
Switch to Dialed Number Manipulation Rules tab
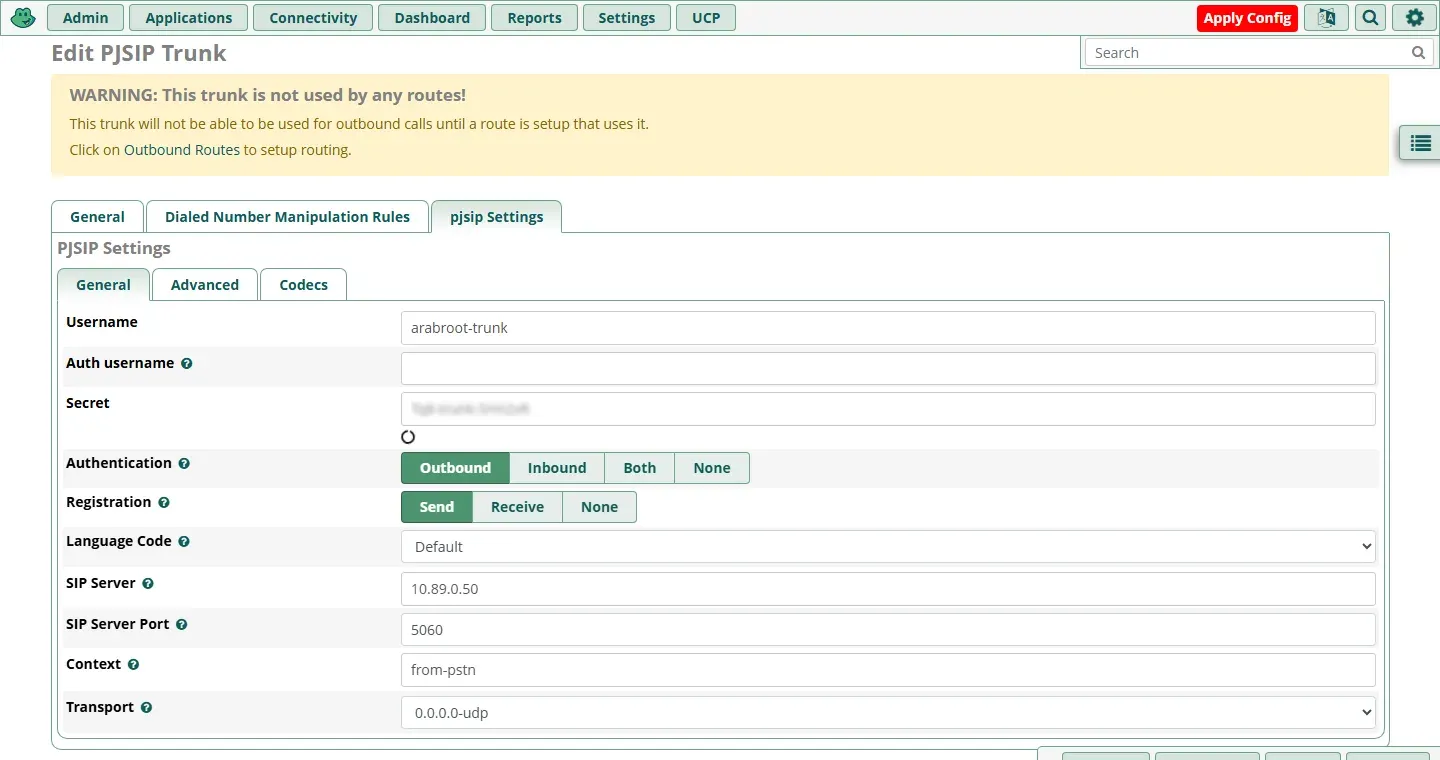tap(287, 217)
